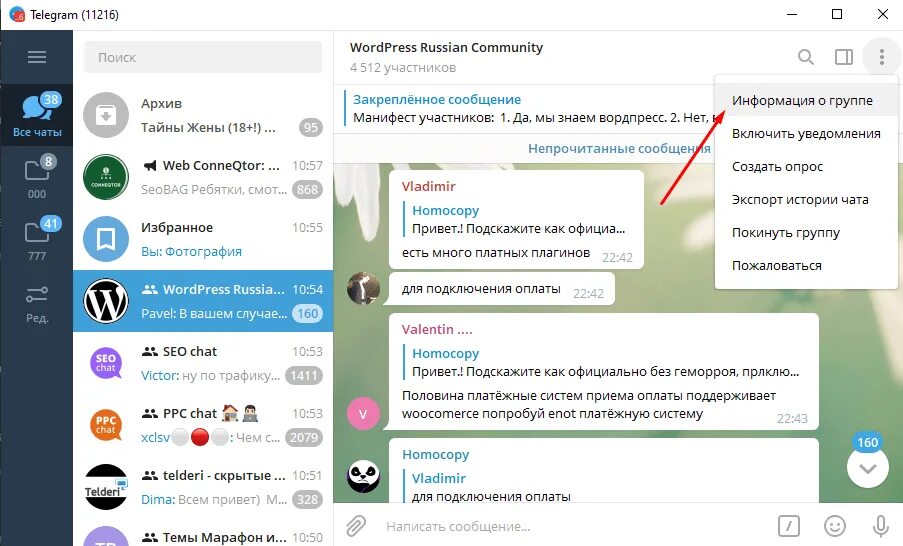Open the 'SEO chat' conversation

203,363
